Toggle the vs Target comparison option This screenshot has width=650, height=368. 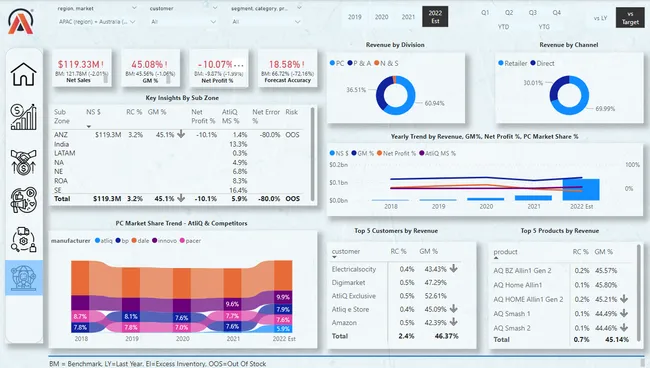pos(630,18)
